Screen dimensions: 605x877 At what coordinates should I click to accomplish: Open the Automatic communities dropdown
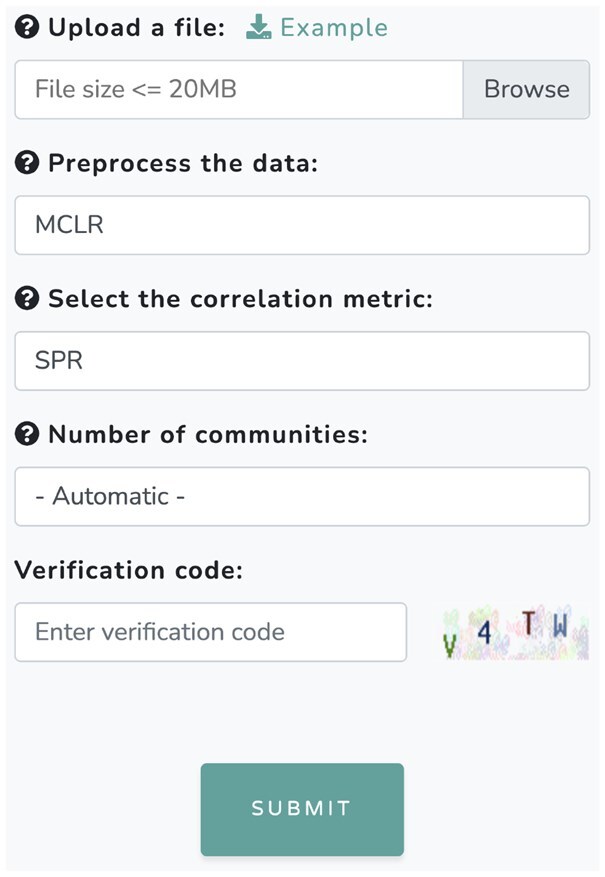(x=302, y=497)
